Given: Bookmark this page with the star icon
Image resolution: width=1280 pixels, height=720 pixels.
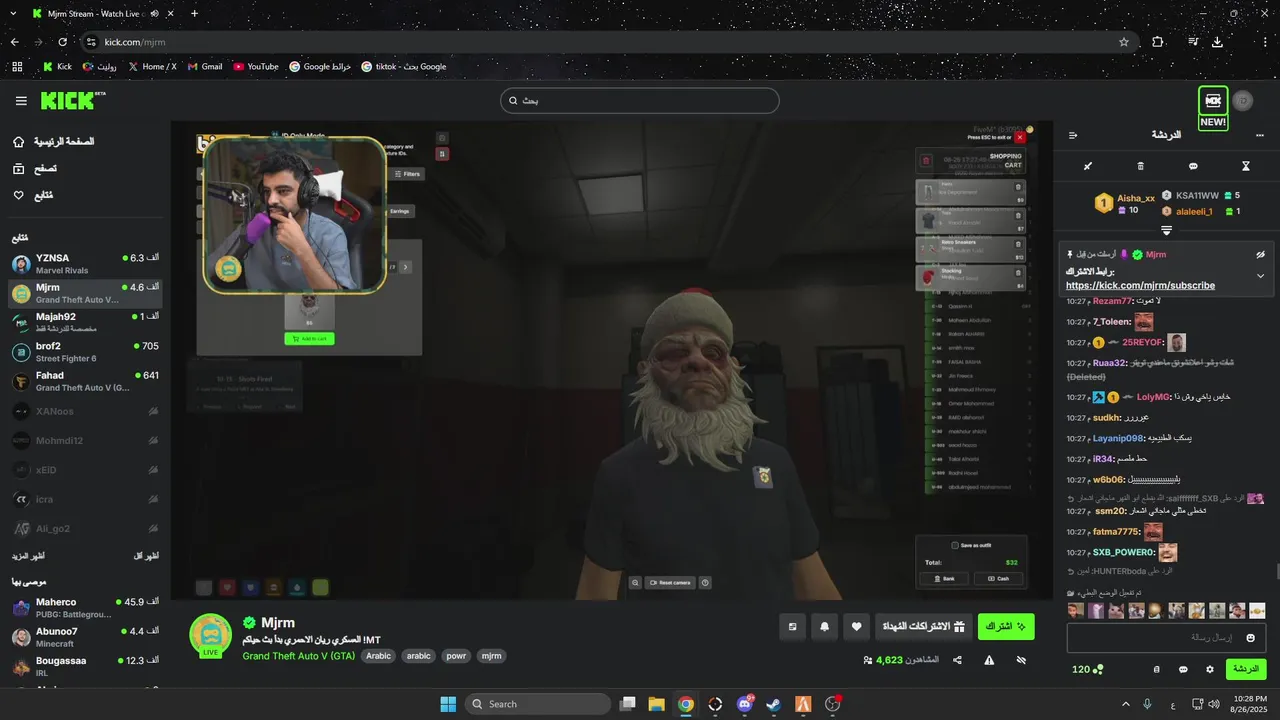Looking at the screenshot, I should pos(1124,42).
